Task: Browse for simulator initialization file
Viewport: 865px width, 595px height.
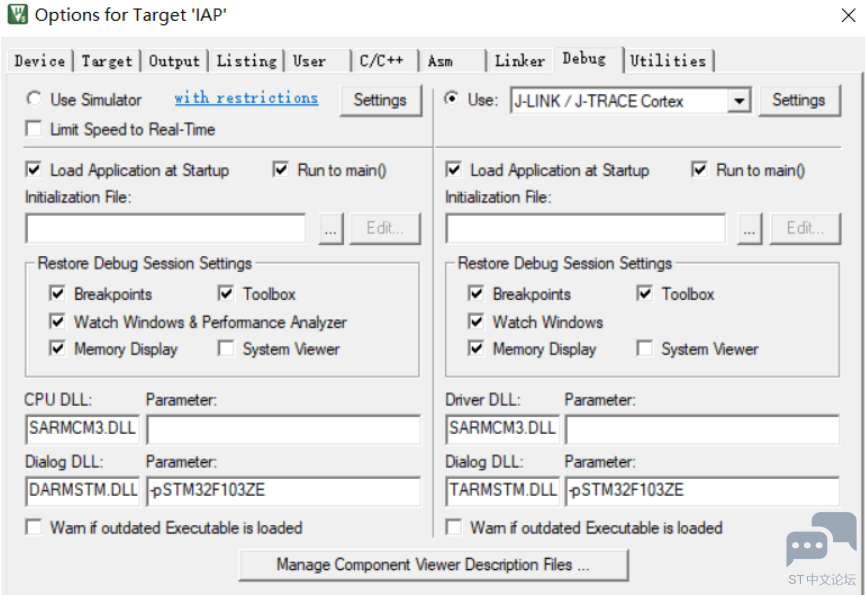Action: coord(331,228)
